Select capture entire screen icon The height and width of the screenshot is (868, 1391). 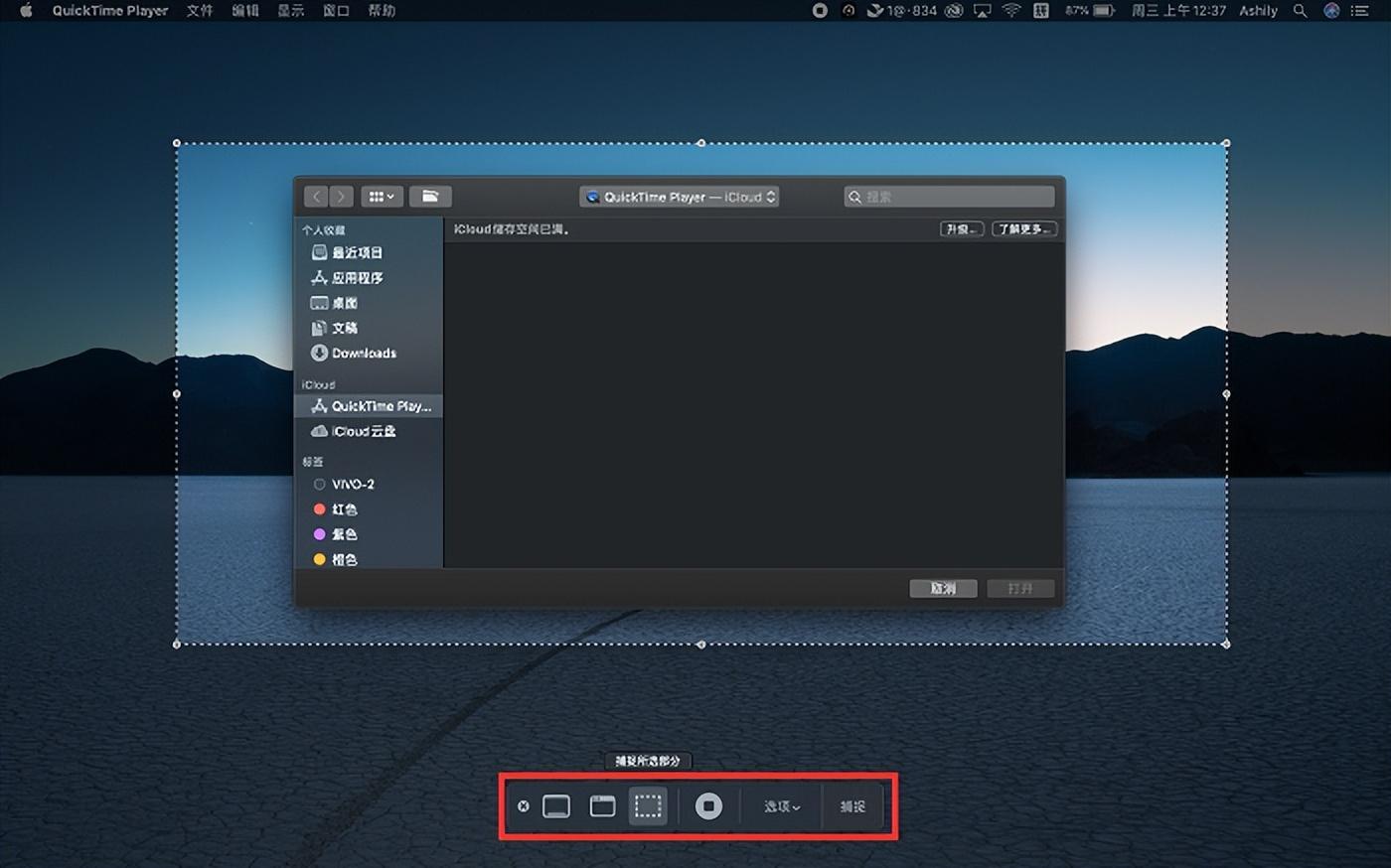(x=556, y=806)
